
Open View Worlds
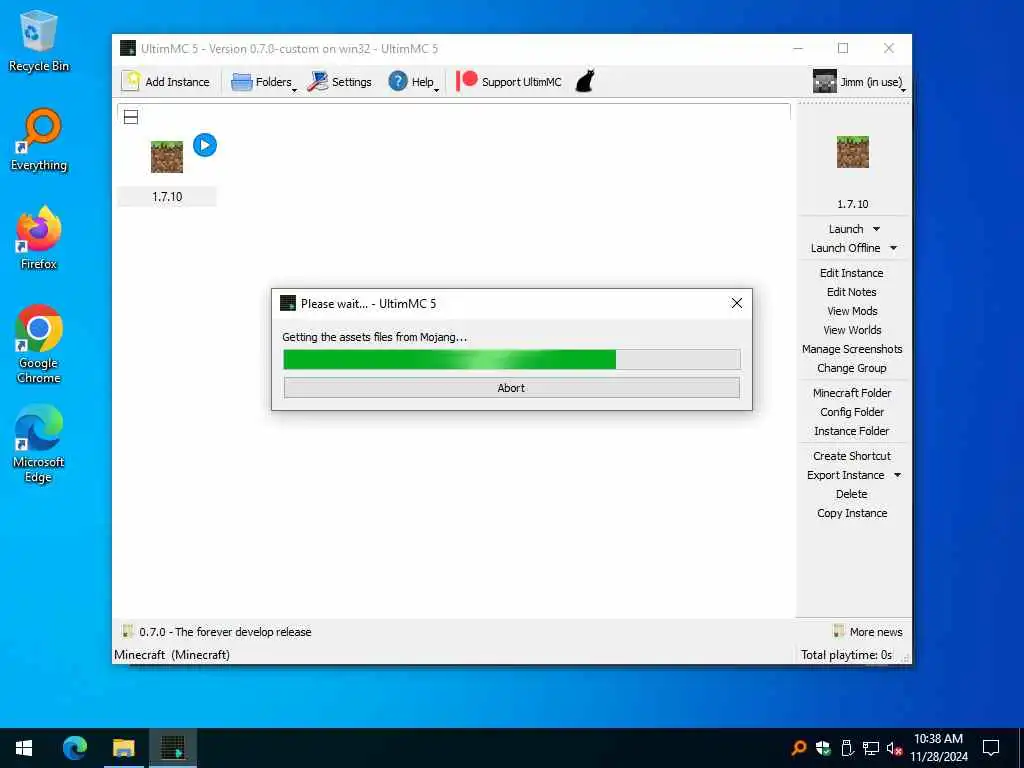coord(852,330)
